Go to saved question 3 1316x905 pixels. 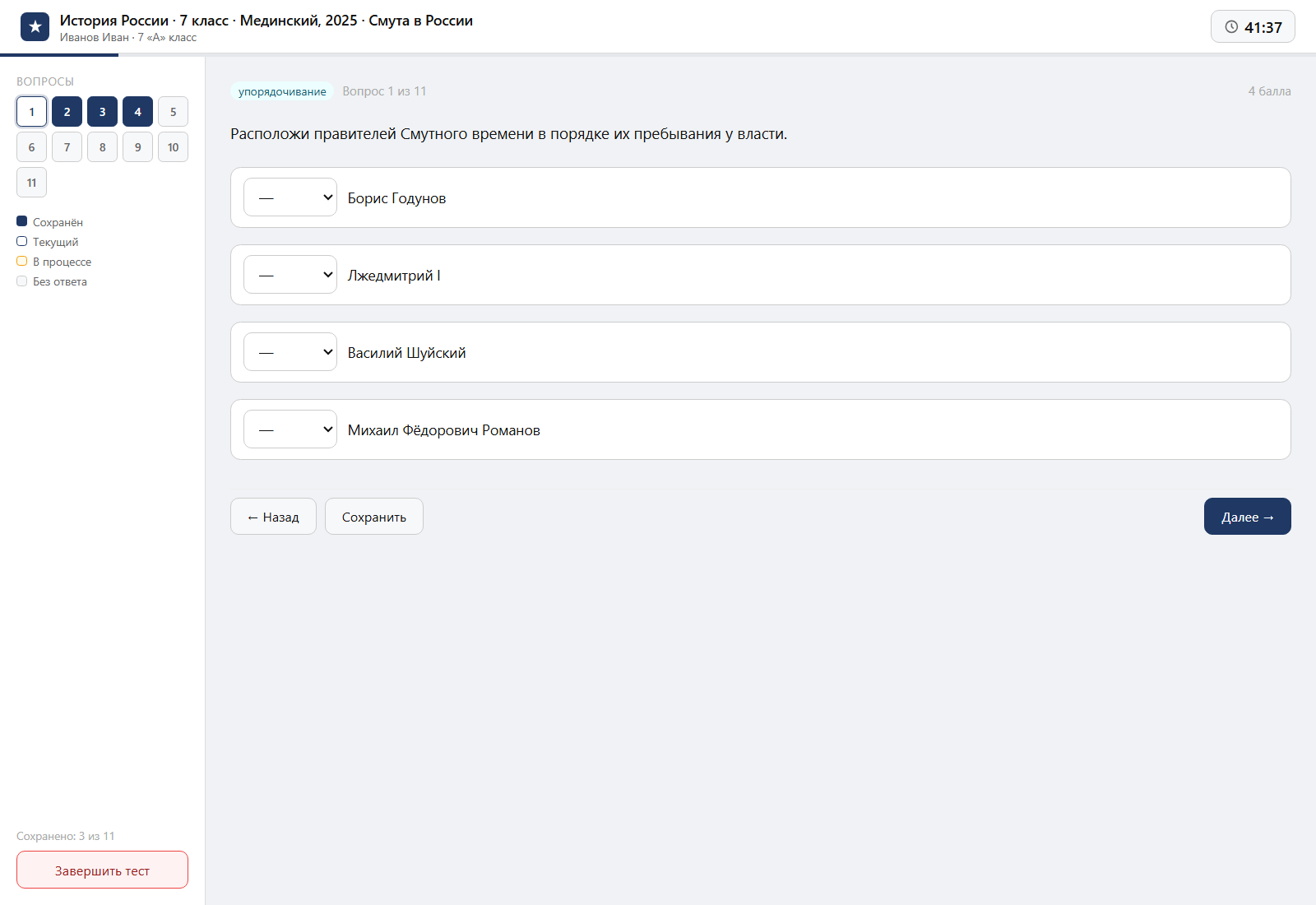tap(102, 112)
